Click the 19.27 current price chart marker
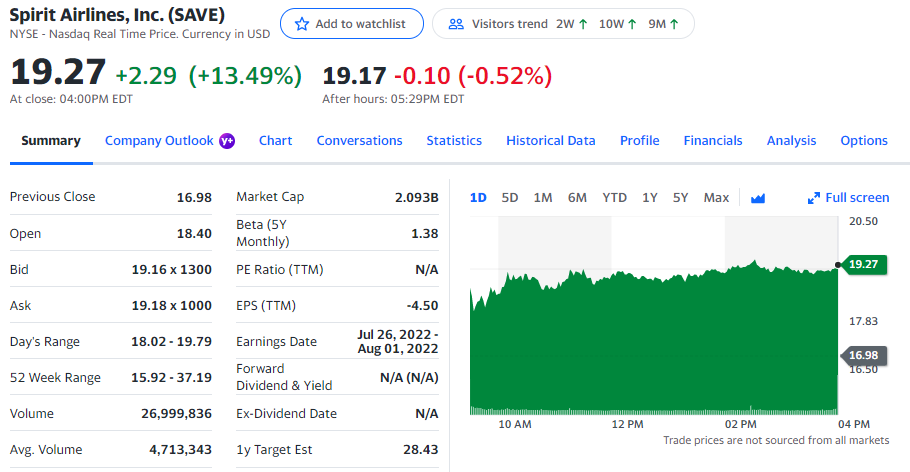Image resolution: width=910 pixels, height=472 pixels. tap(864, 264)
